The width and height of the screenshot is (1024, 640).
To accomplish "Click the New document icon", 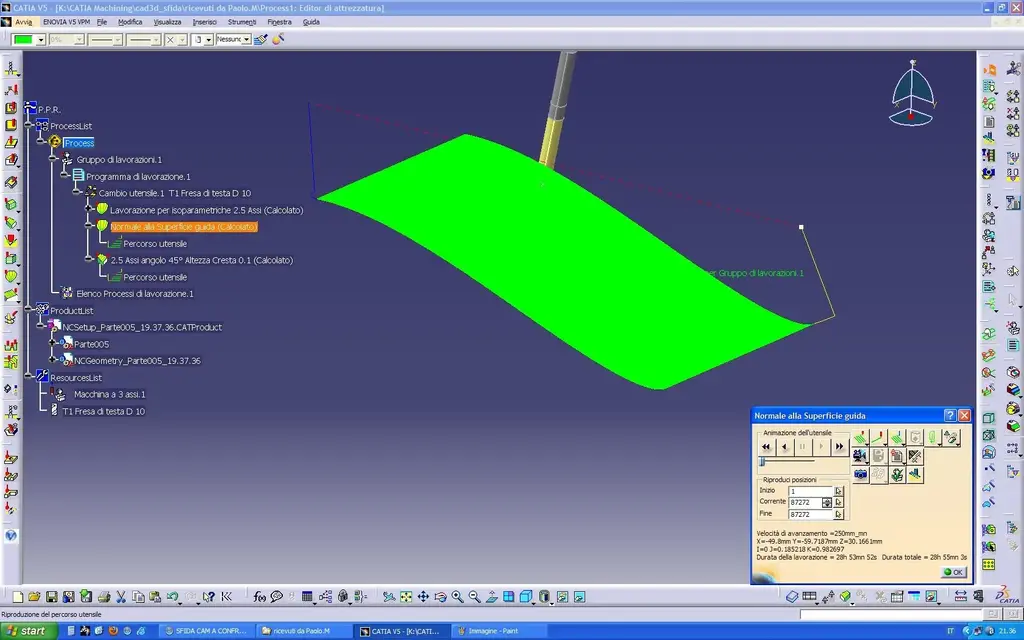I will click(x=19, y=597).
